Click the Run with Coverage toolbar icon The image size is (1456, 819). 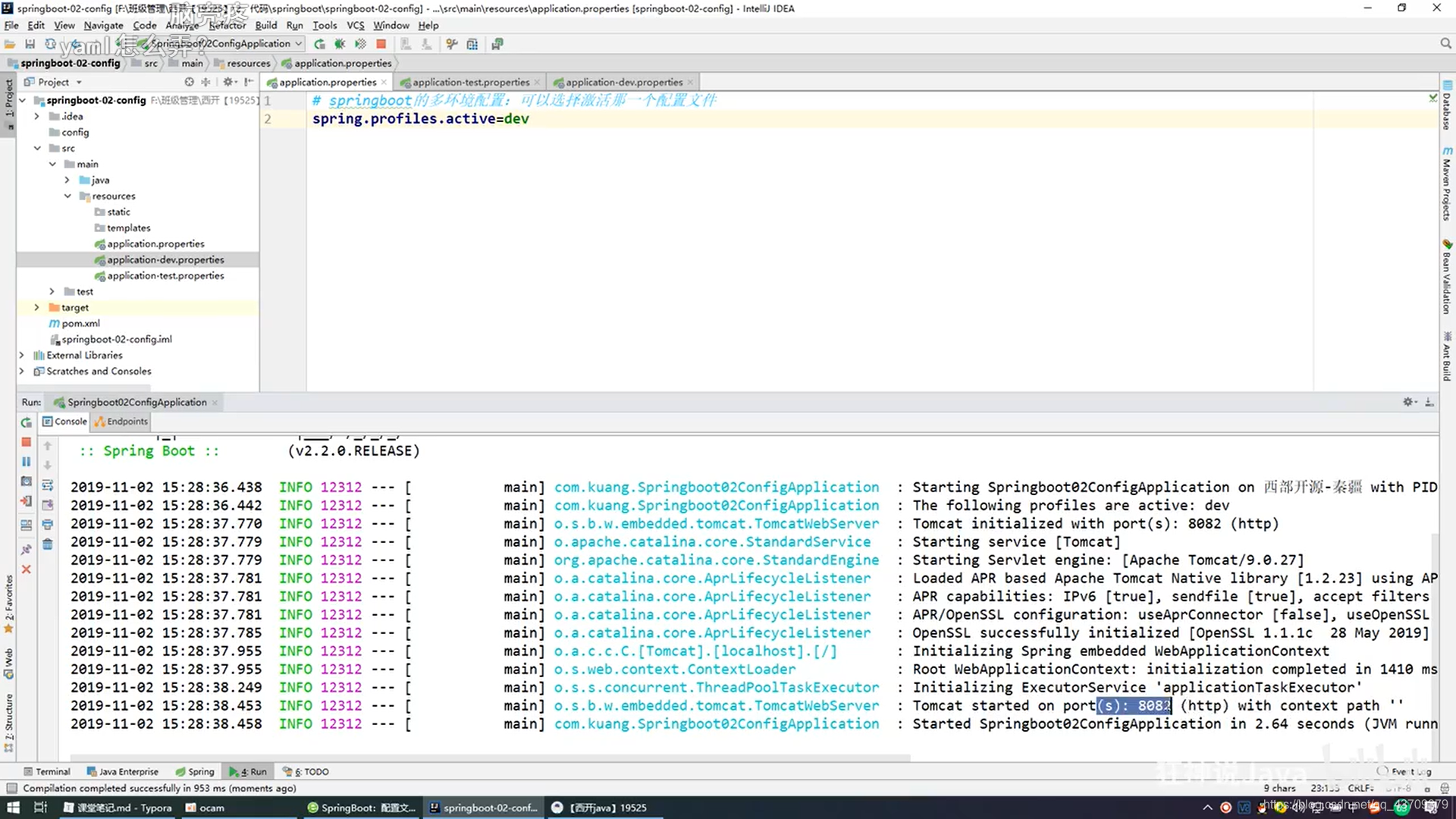[x=360, y=44]
